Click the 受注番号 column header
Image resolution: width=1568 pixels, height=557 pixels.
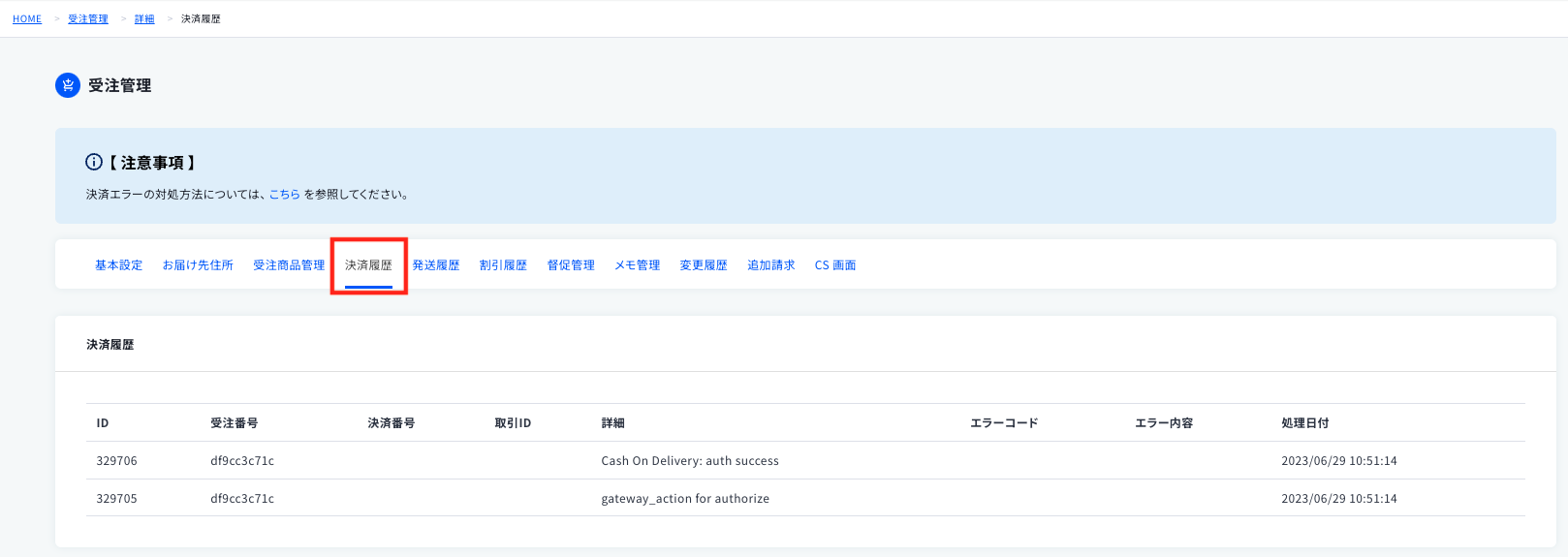tap(235, 423)
